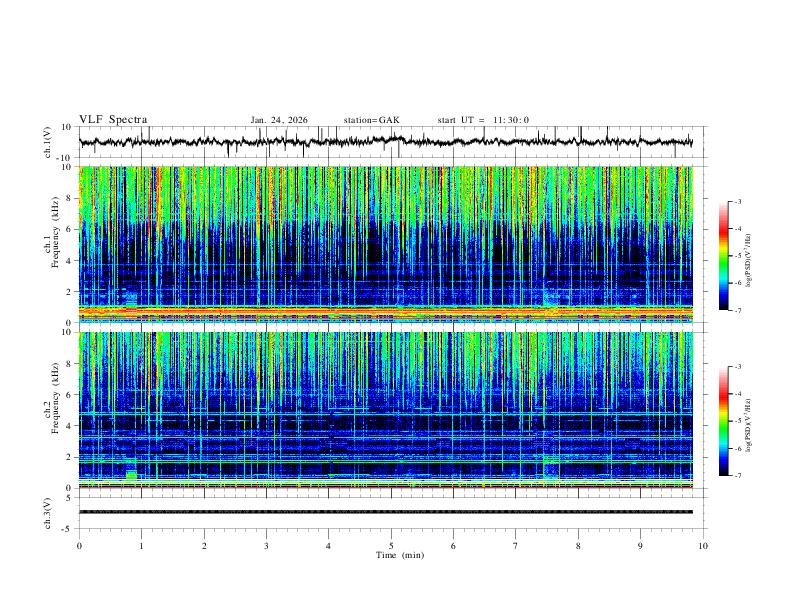Click the '6' kHz tick on ch.2 axis
The image size is (792, 612).
coord(69,394)
